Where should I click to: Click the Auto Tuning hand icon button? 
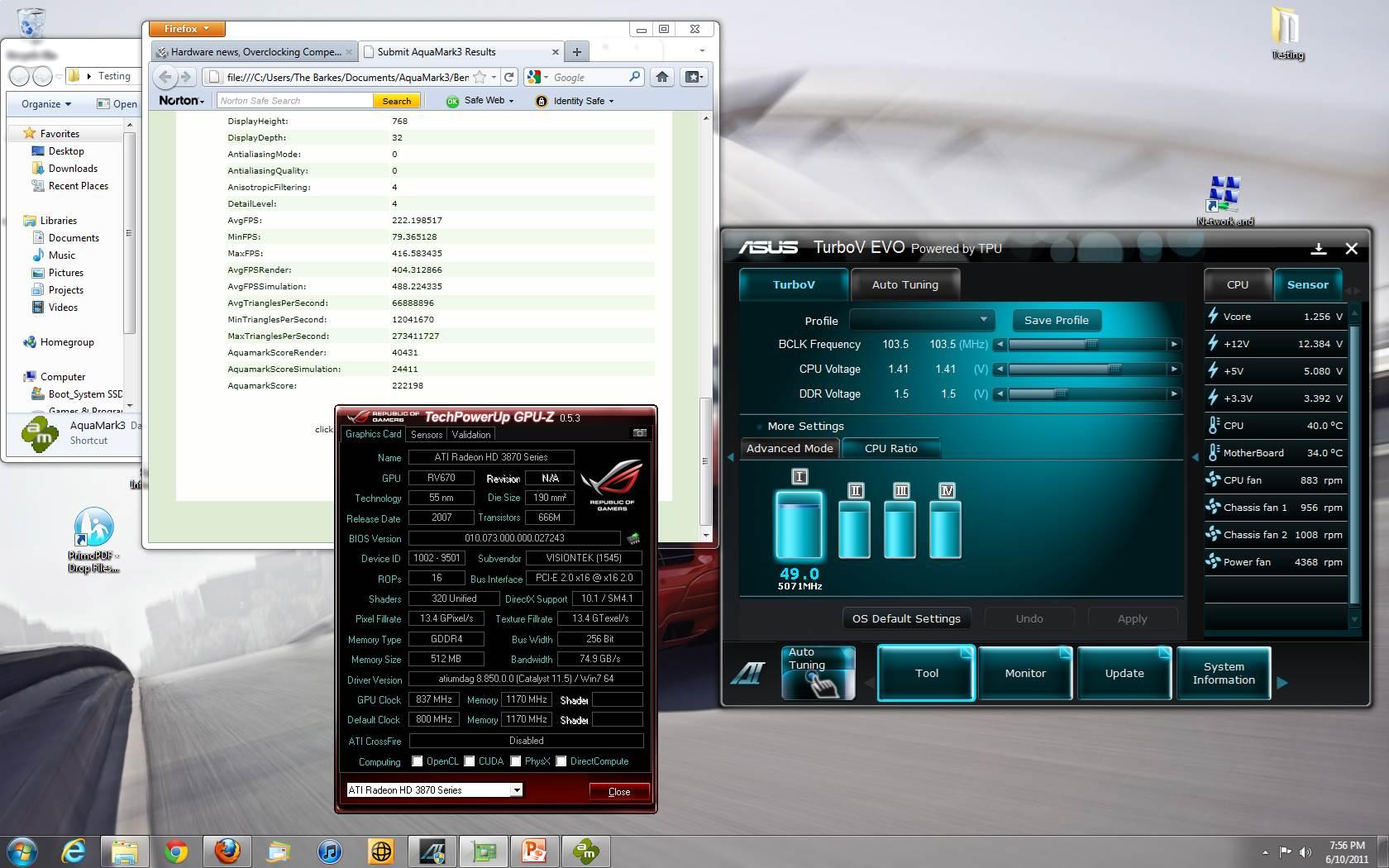click(x=819, y=673)
